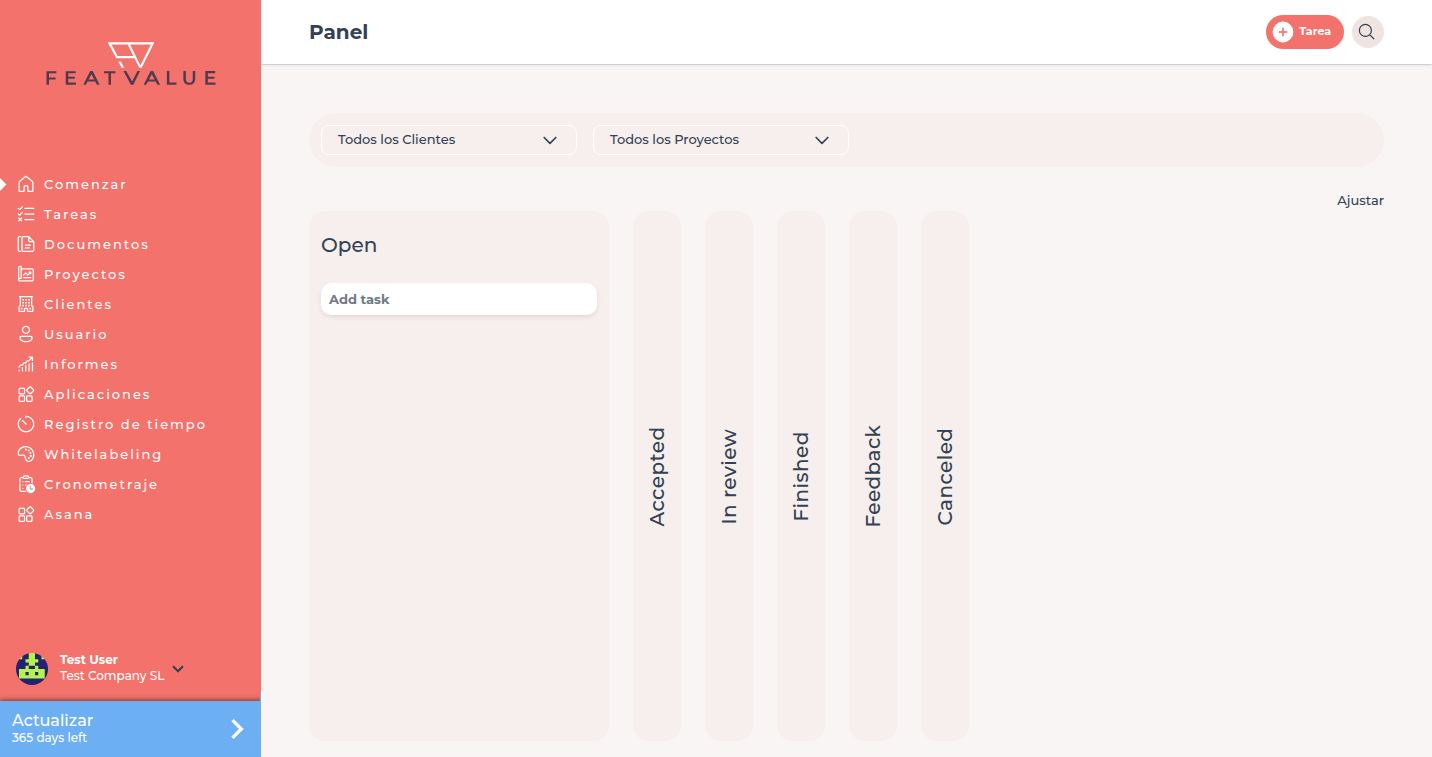The width and height of the screenshot is (1432, 757).
Task: Expand the Feedback column
Action: pos(873,476)
